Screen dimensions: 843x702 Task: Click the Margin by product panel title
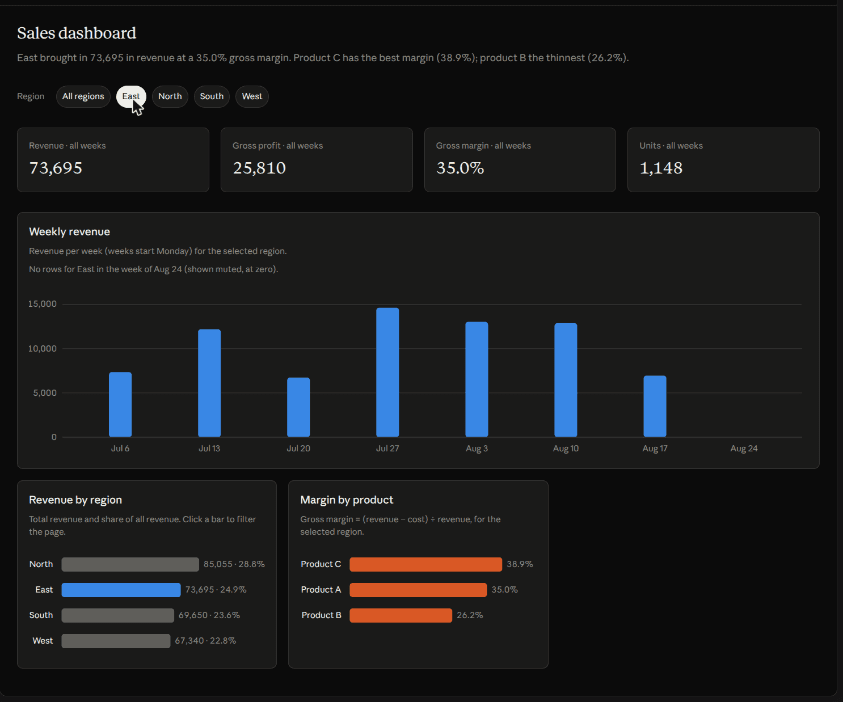coord(347,500)
